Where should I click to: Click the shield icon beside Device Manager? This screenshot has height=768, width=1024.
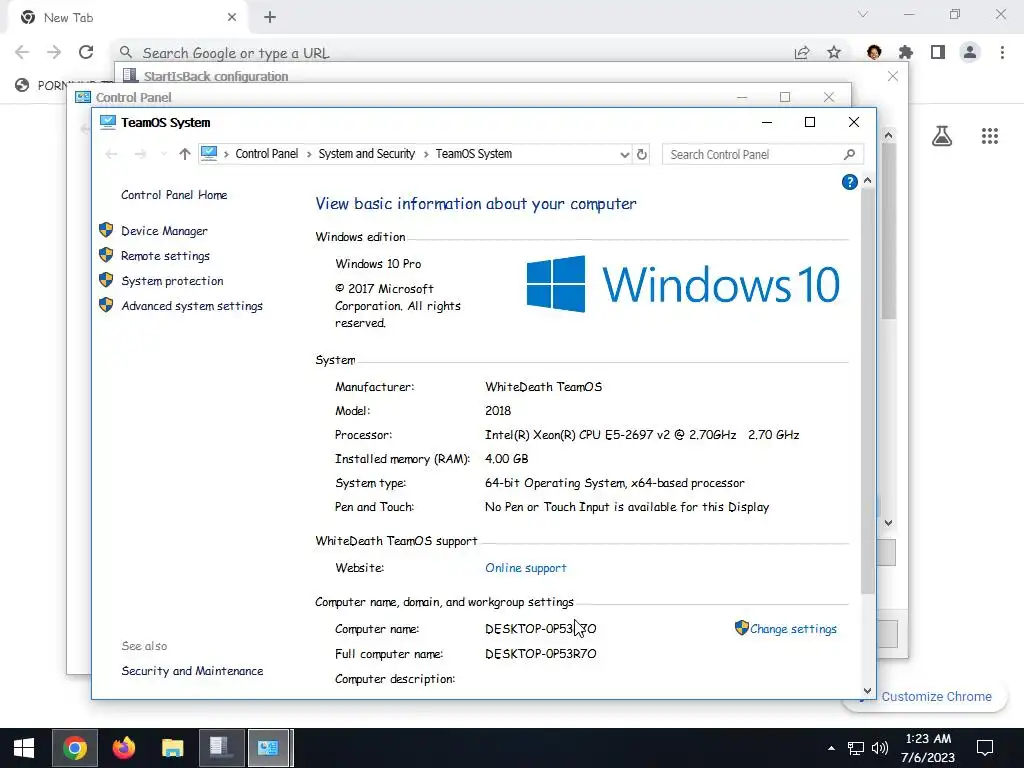[x=106, y=230]
